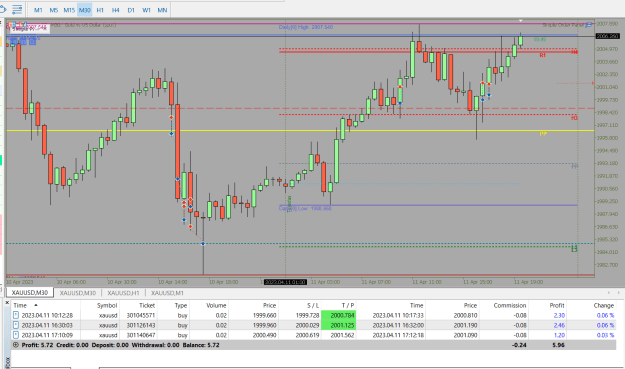Switch chart to M15 timeframe

(69, 10)
